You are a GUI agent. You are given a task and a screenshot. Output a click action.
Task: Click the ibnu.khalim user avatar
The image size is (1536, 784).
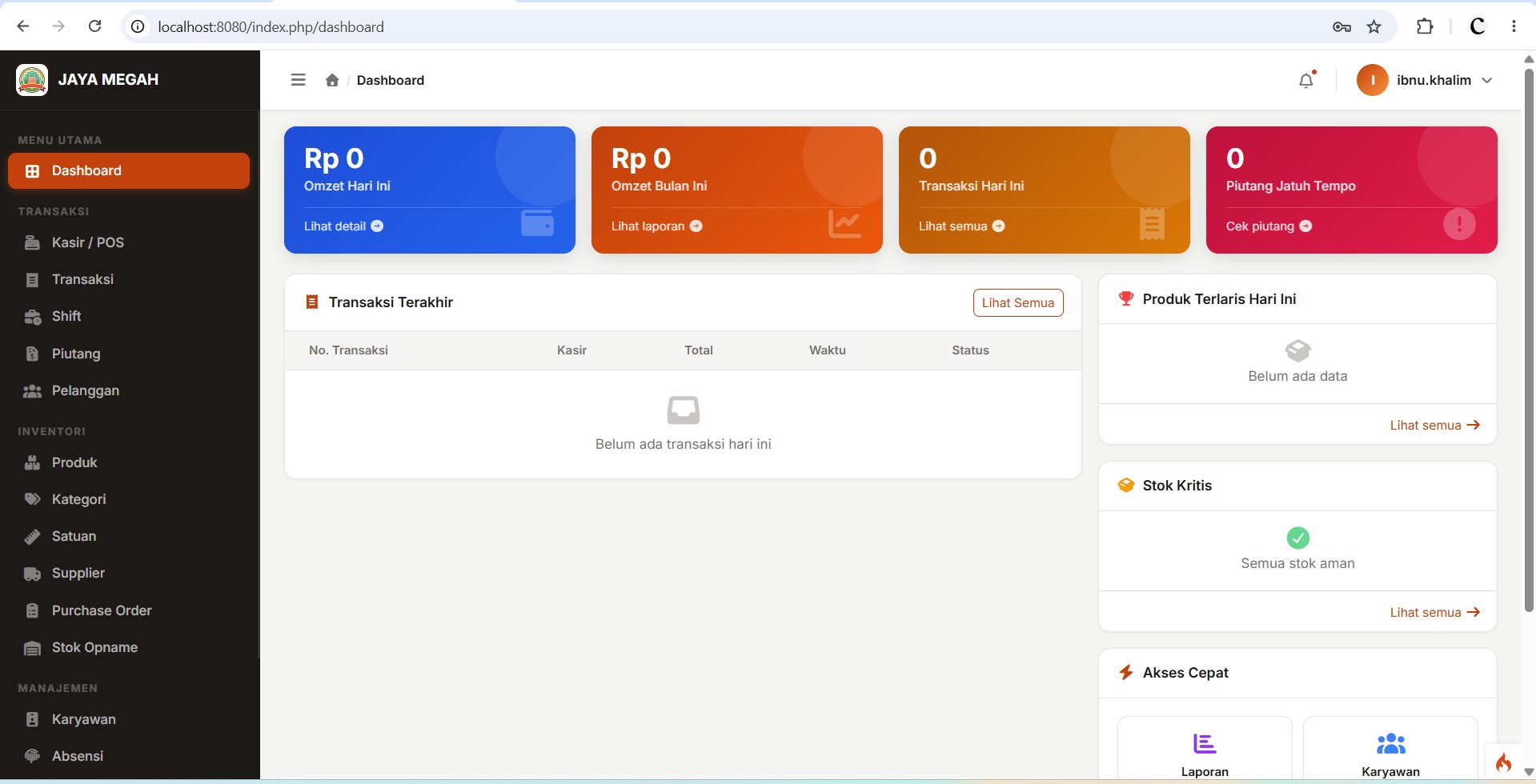pyautogui.click(x=1372, y=80)
